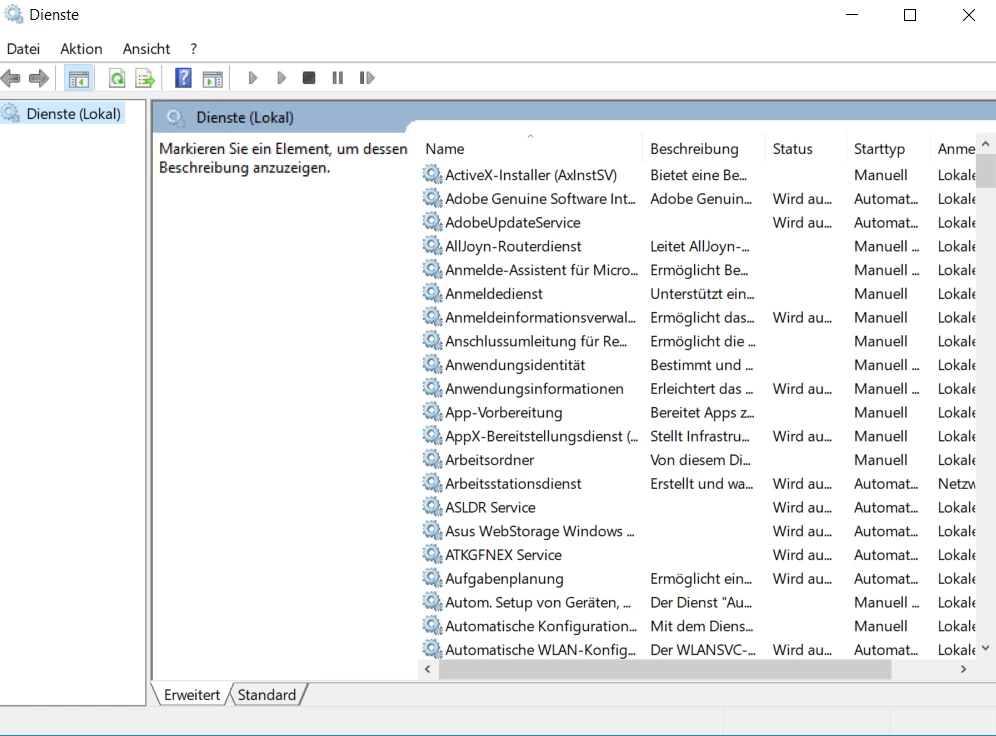Image resolution: width=996 pixels, height=736 pixels.
Task: Click gear icon beside Arbeitsordner
Action: tap(432, 459)
